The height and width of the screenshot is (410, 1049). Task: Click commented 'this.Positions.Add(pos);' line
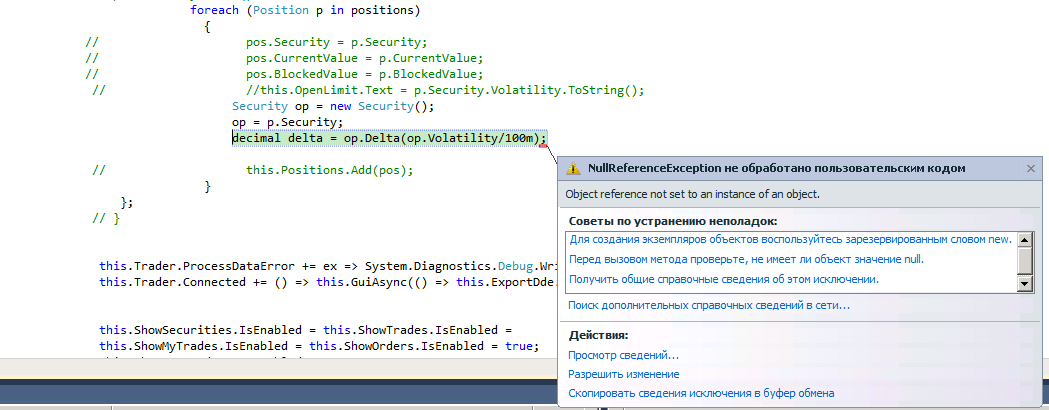[x=329, y=170]
